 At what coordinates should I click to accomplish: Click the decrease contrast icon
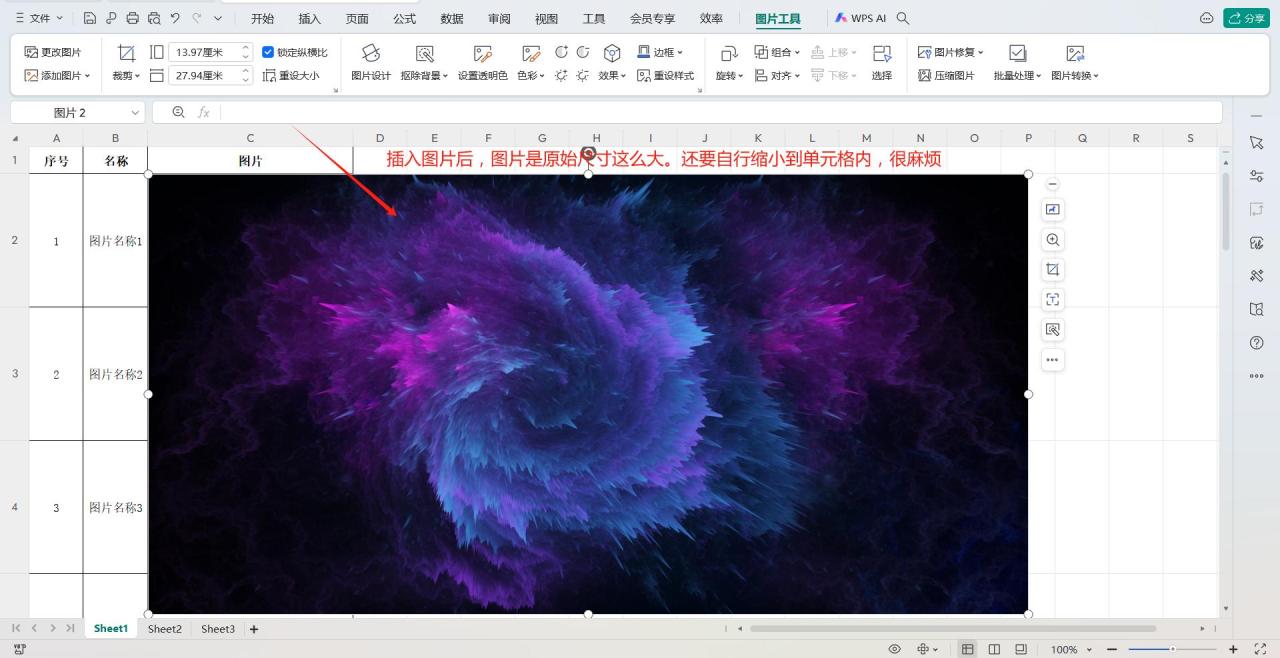pos(583,52)
